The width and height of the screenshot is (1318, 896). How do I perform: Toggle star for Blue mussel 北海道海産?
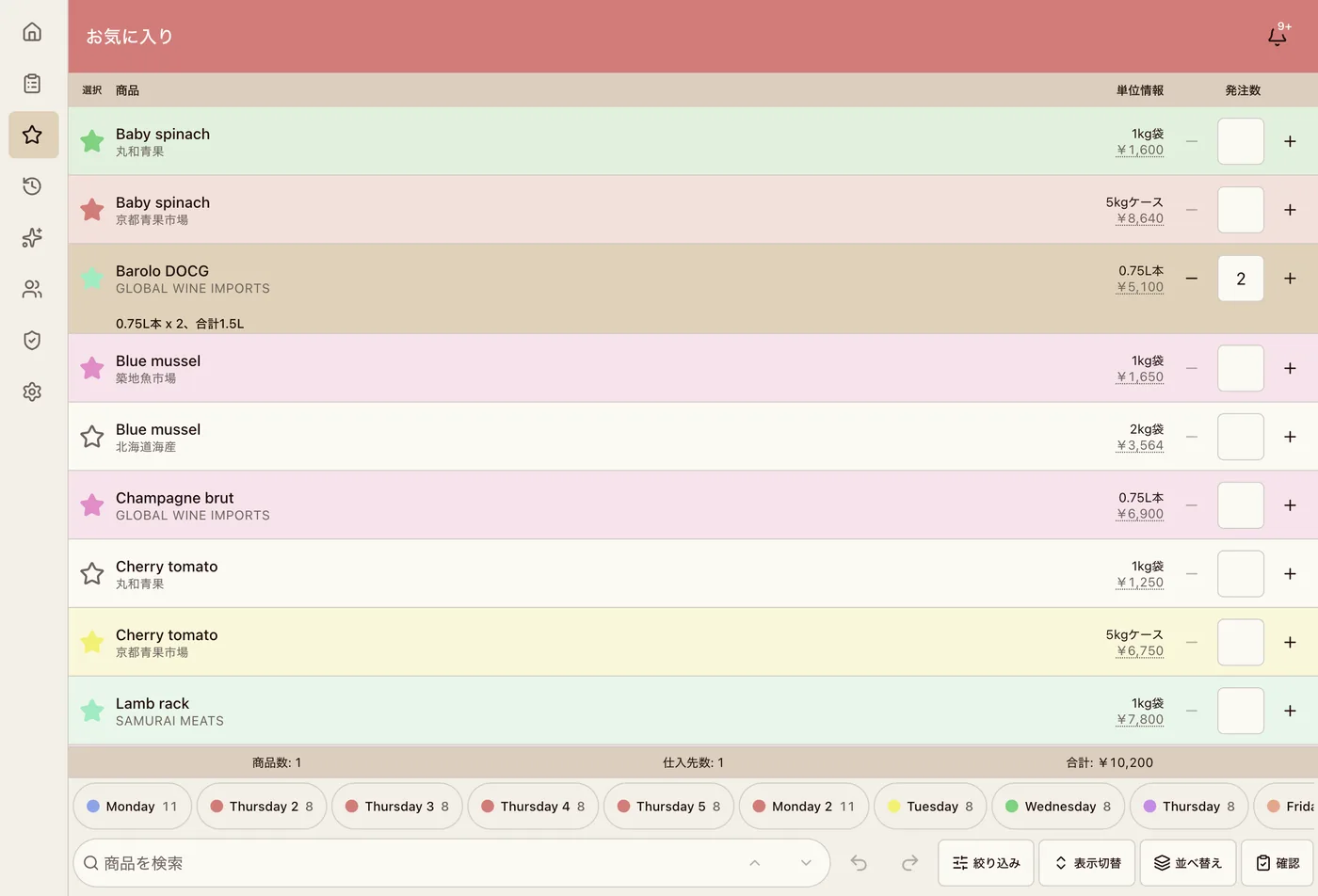(x=92, y=437)
